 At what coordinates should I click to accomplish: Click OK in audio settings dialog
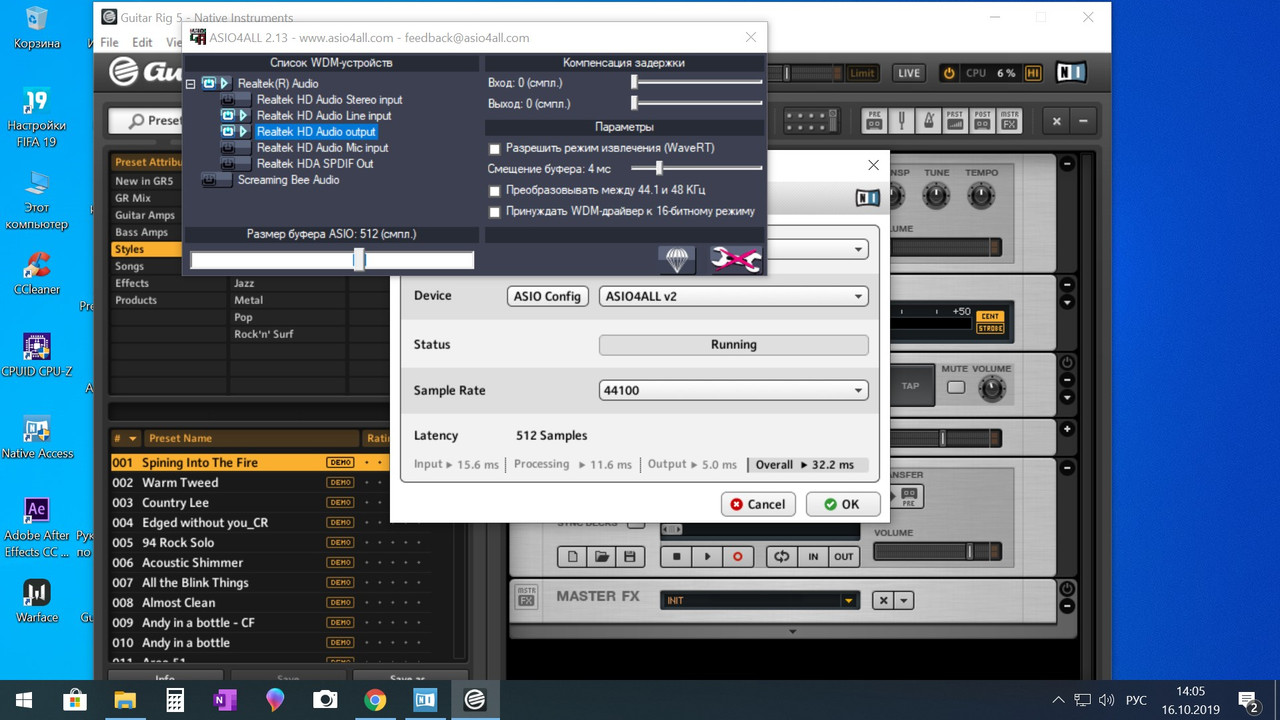pyautogui.click(x=842, y=504)
